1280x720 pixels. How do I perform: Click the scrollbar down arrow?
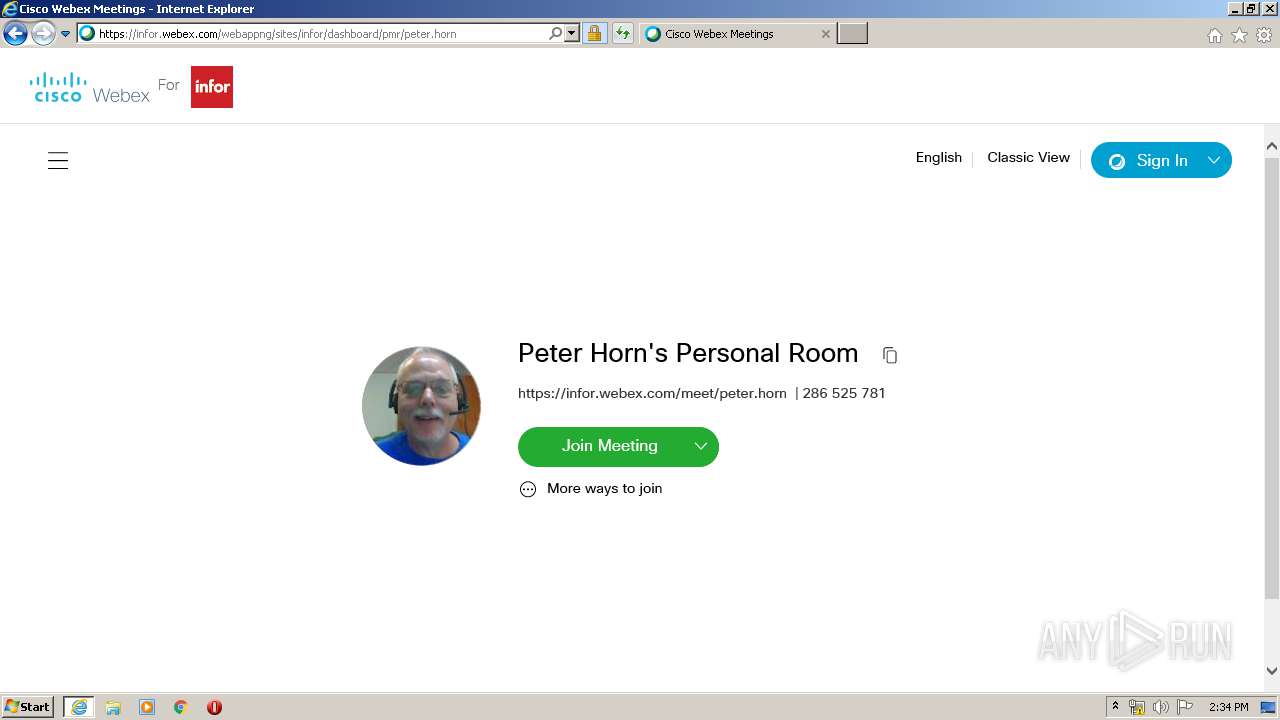[x=1272, y=672]
